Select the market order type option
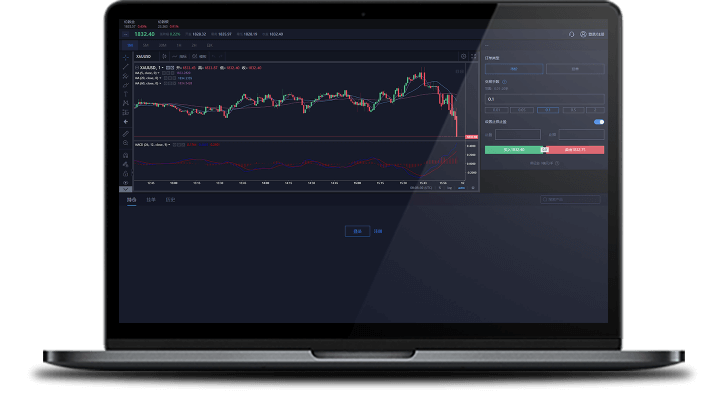The height and width of the screenshot is (410, 718). (514, 69)
